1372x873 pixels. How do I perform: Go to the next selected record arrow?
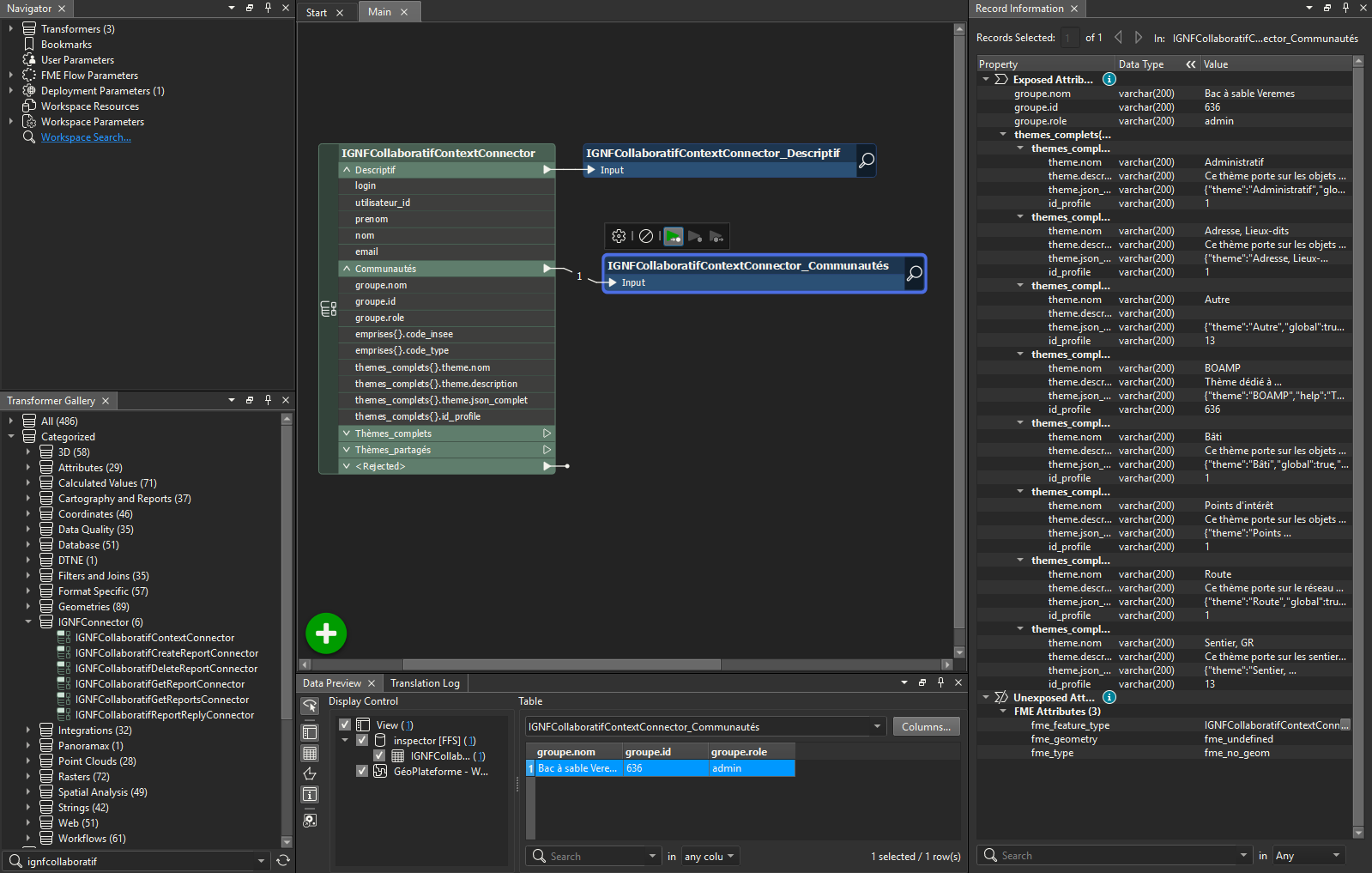click(x=1138, y=37)
